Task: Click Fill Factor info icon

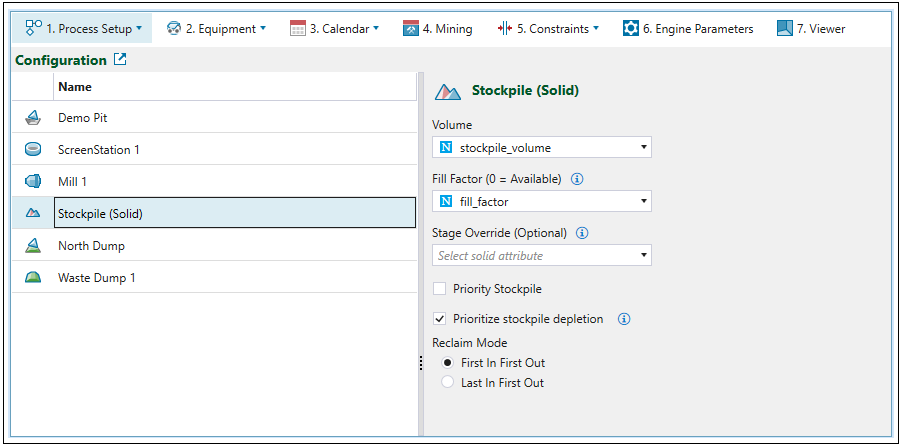Action: tap(577, 179)
